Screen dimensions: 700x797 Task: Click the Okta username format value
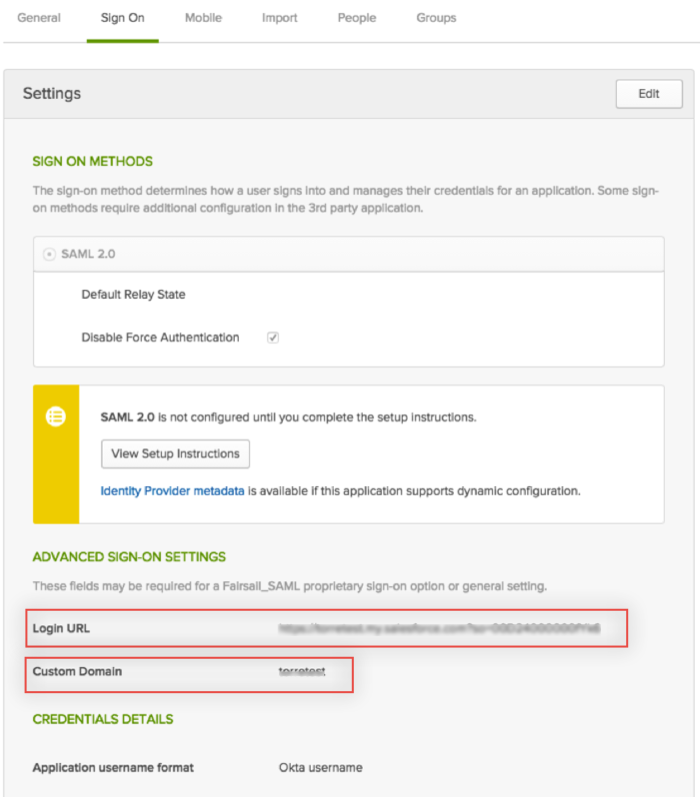320,768
